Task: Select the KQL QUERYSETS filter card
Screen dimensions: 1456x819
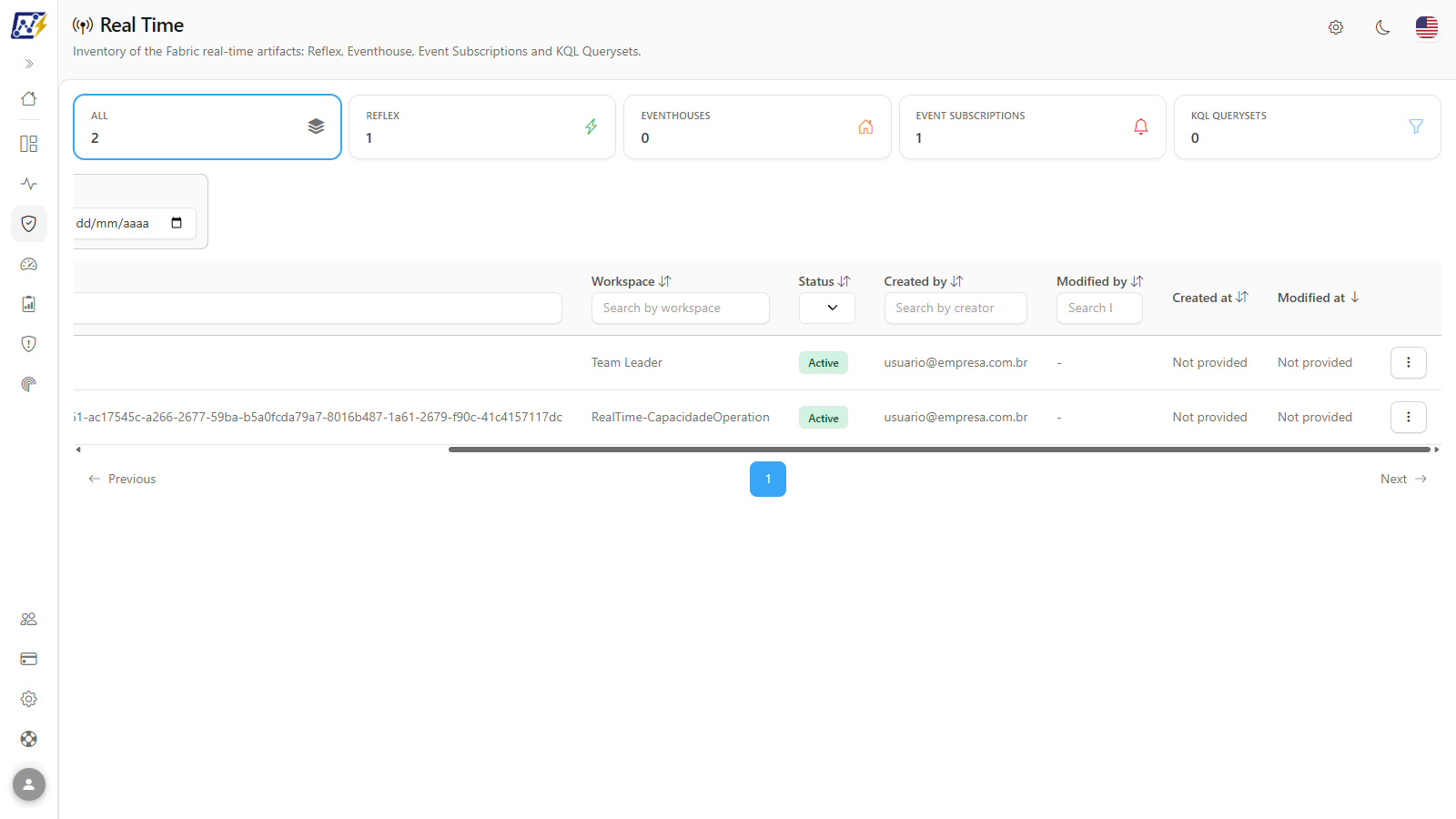Action: click(1308, 127)
